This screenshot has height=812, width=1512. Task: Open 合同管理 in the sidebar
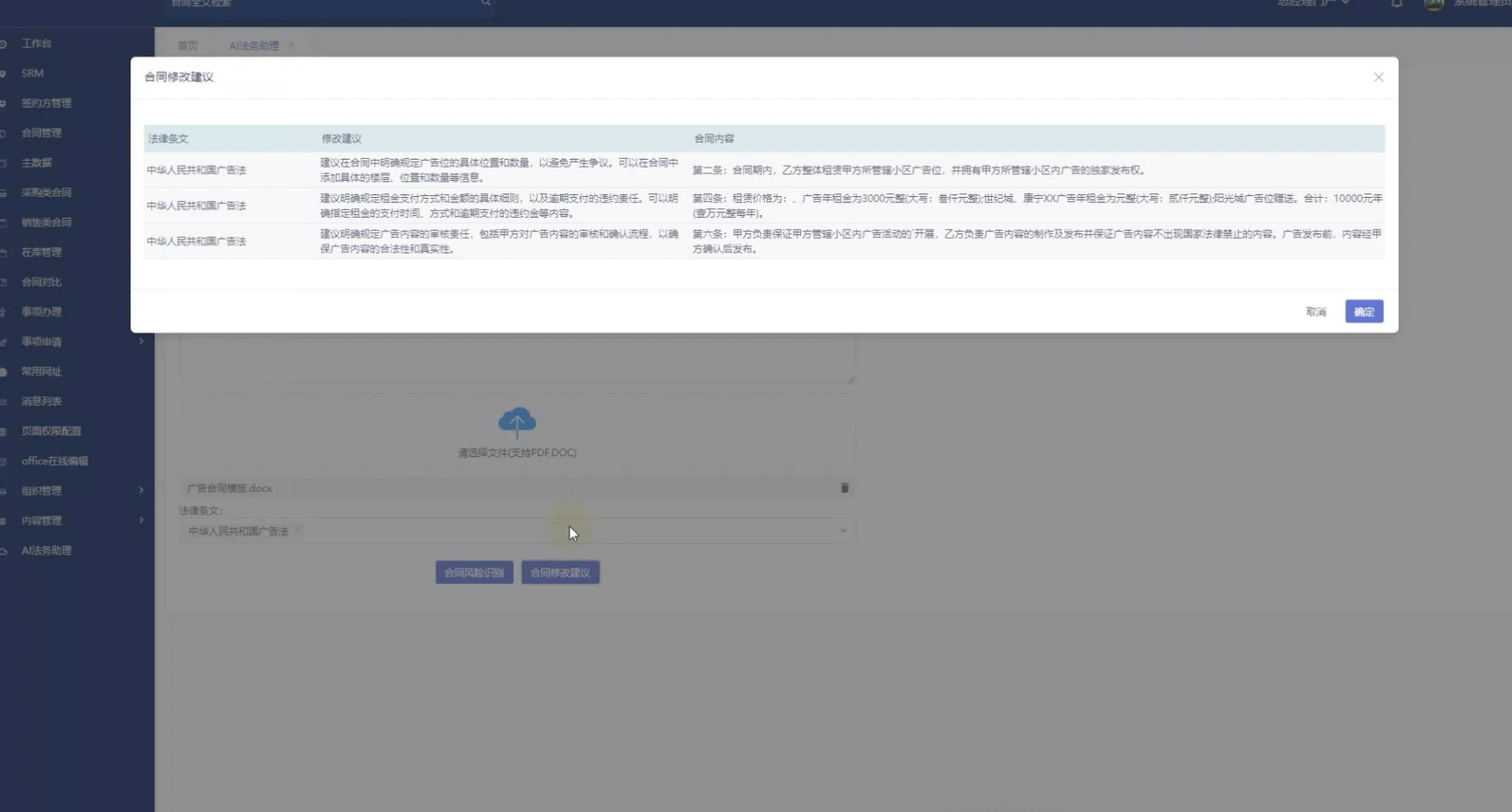[x=41, y=133]
